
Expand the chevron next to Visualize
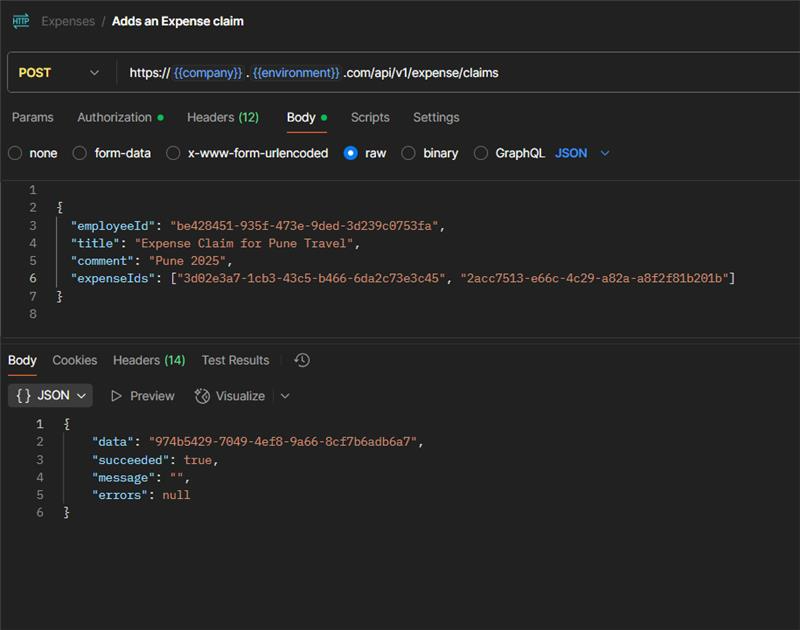tap(285, 396)
